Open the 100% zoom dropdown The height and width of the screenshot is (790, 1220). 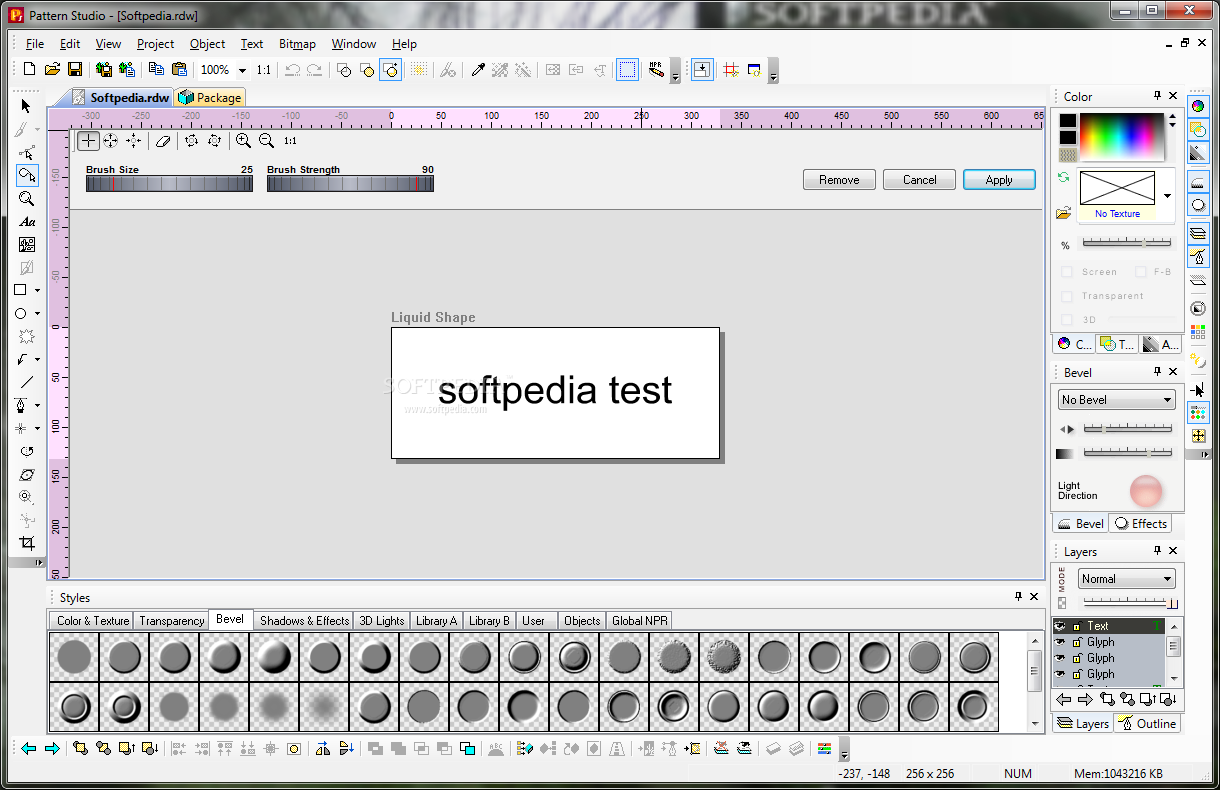[242, 71]
